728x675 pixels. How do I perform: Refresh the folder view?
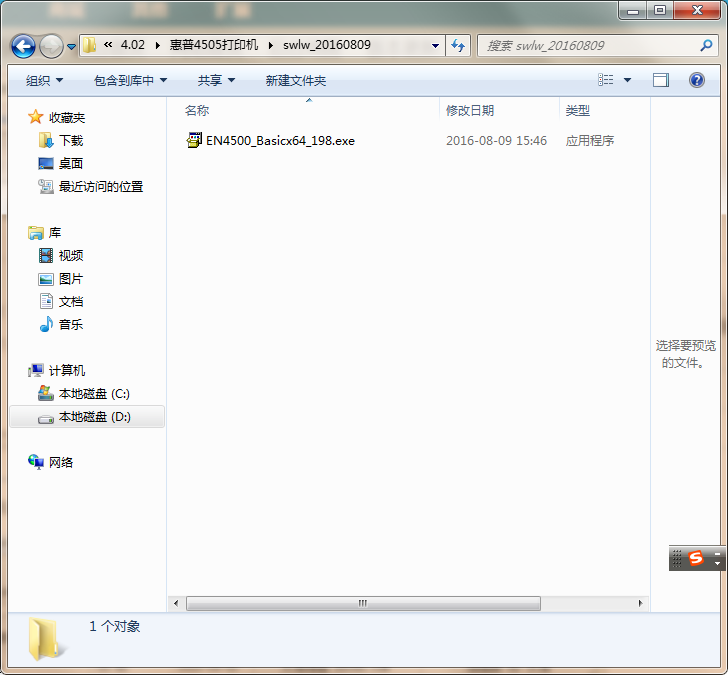pyautogui.click(x=458, y=45)
